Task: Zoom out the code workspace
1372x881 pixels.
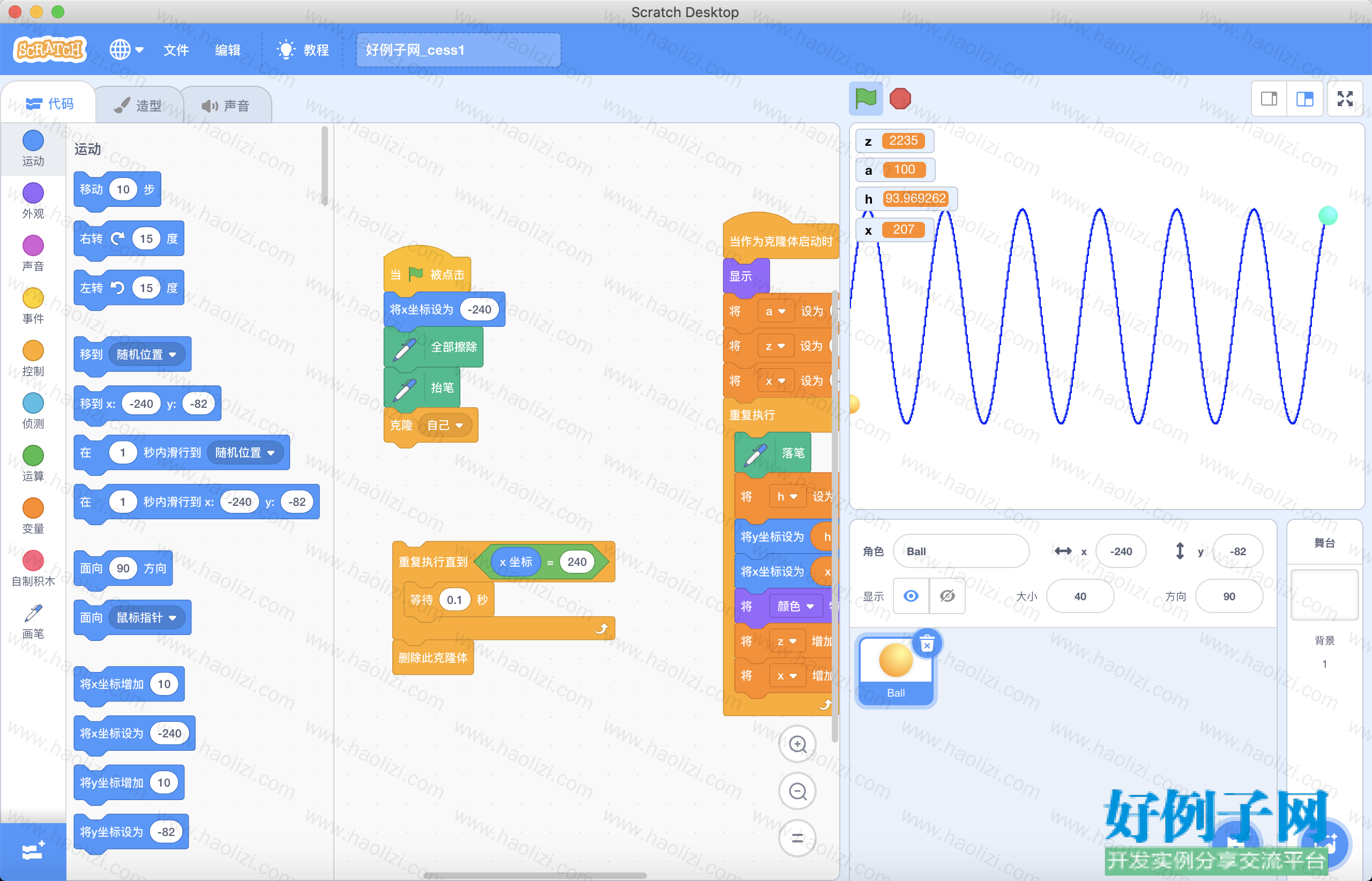Action: [797, 791]
